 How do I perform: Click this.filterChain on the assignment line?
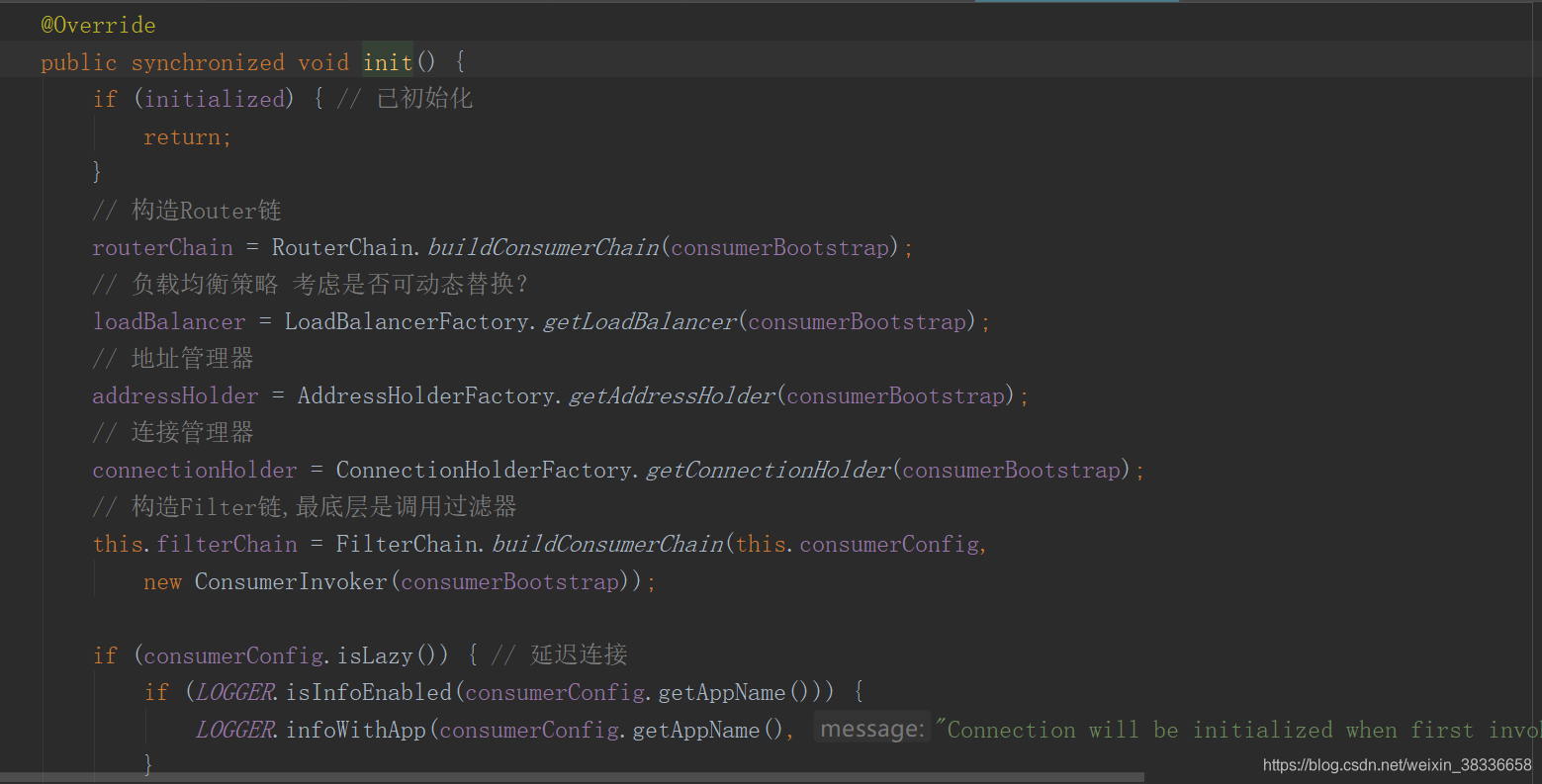(195, 544)
